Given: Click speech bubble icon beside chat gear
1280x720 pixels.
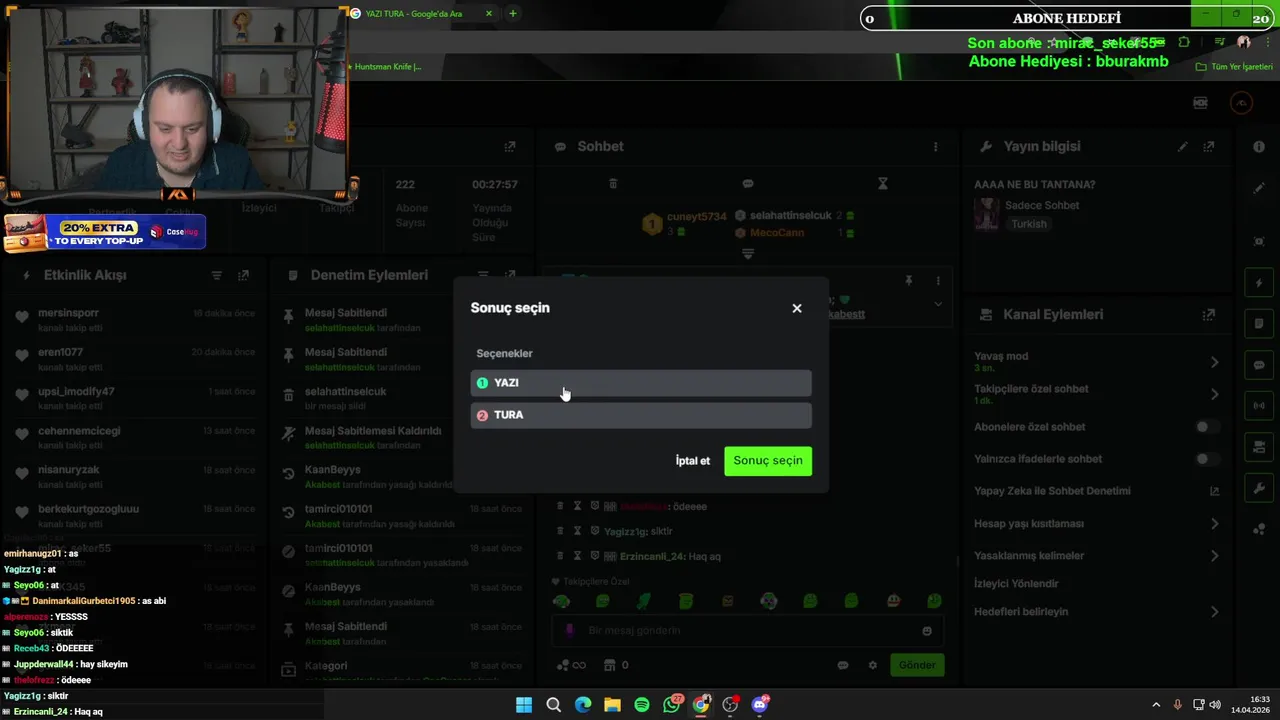Looking at the screenshot, I should point(843,665).
